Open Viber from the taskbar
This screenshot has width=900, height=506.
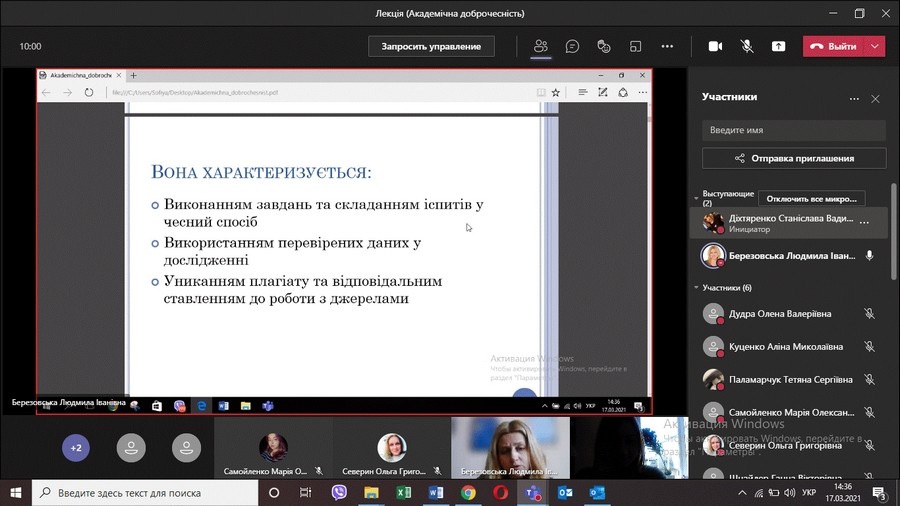[339, 493]
